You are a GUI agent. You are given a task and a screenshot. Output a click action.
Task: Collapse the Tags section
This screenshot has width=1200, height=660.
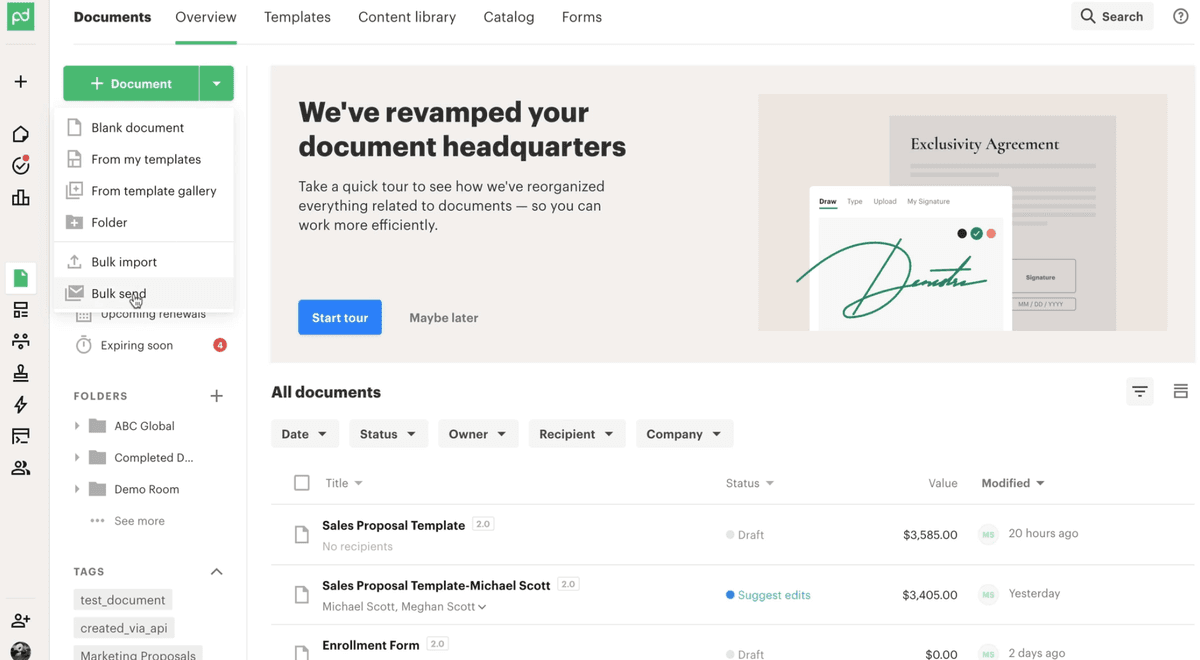216,572
